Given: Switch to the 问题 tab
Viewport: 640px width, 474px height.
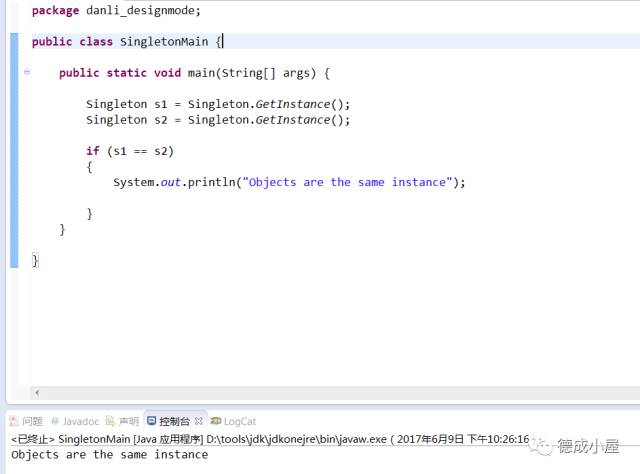Looking at the screenshot, I should [x=26, y=421].
